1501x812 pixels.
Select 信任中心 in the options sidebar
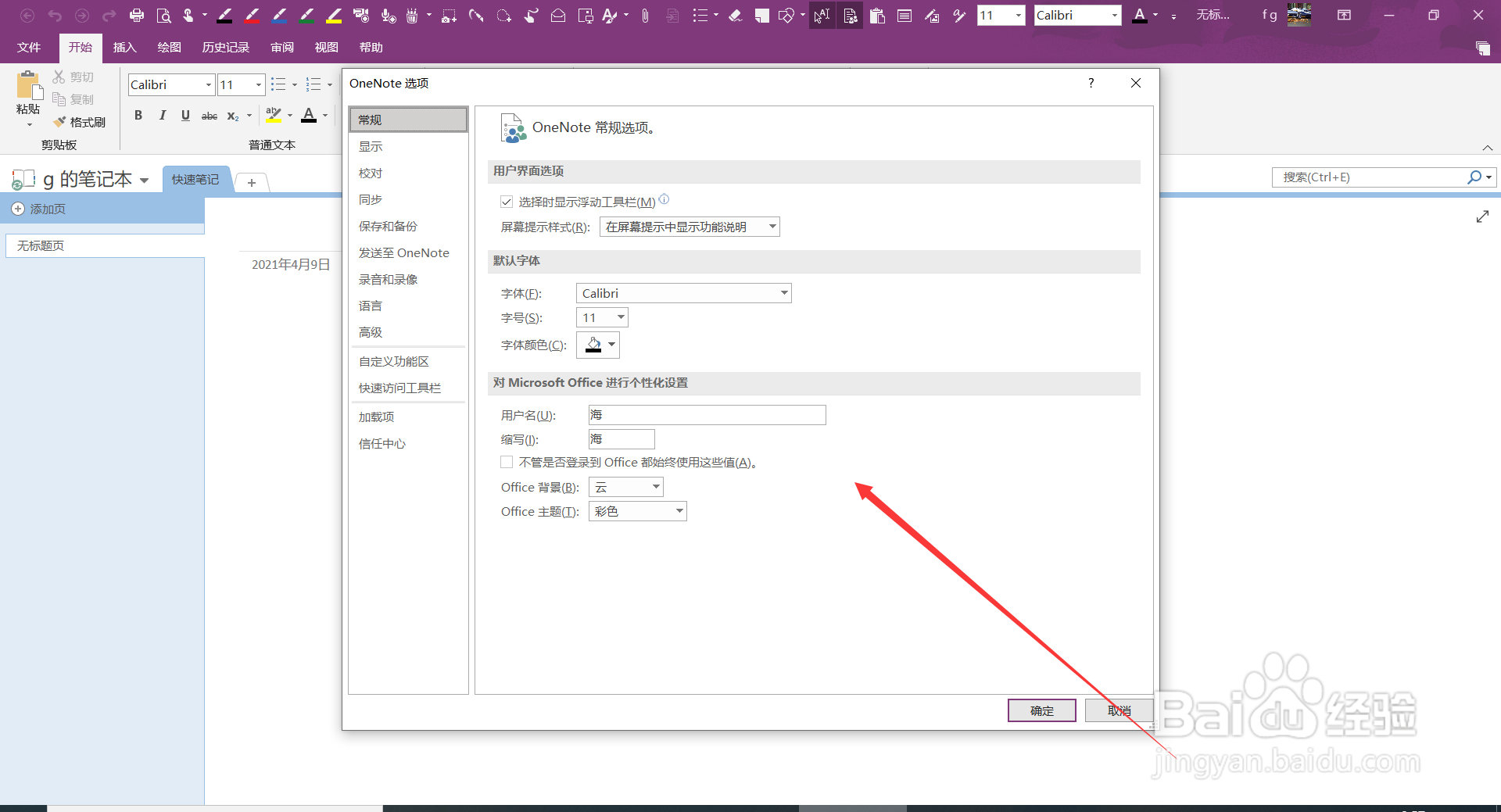(407, 443)
